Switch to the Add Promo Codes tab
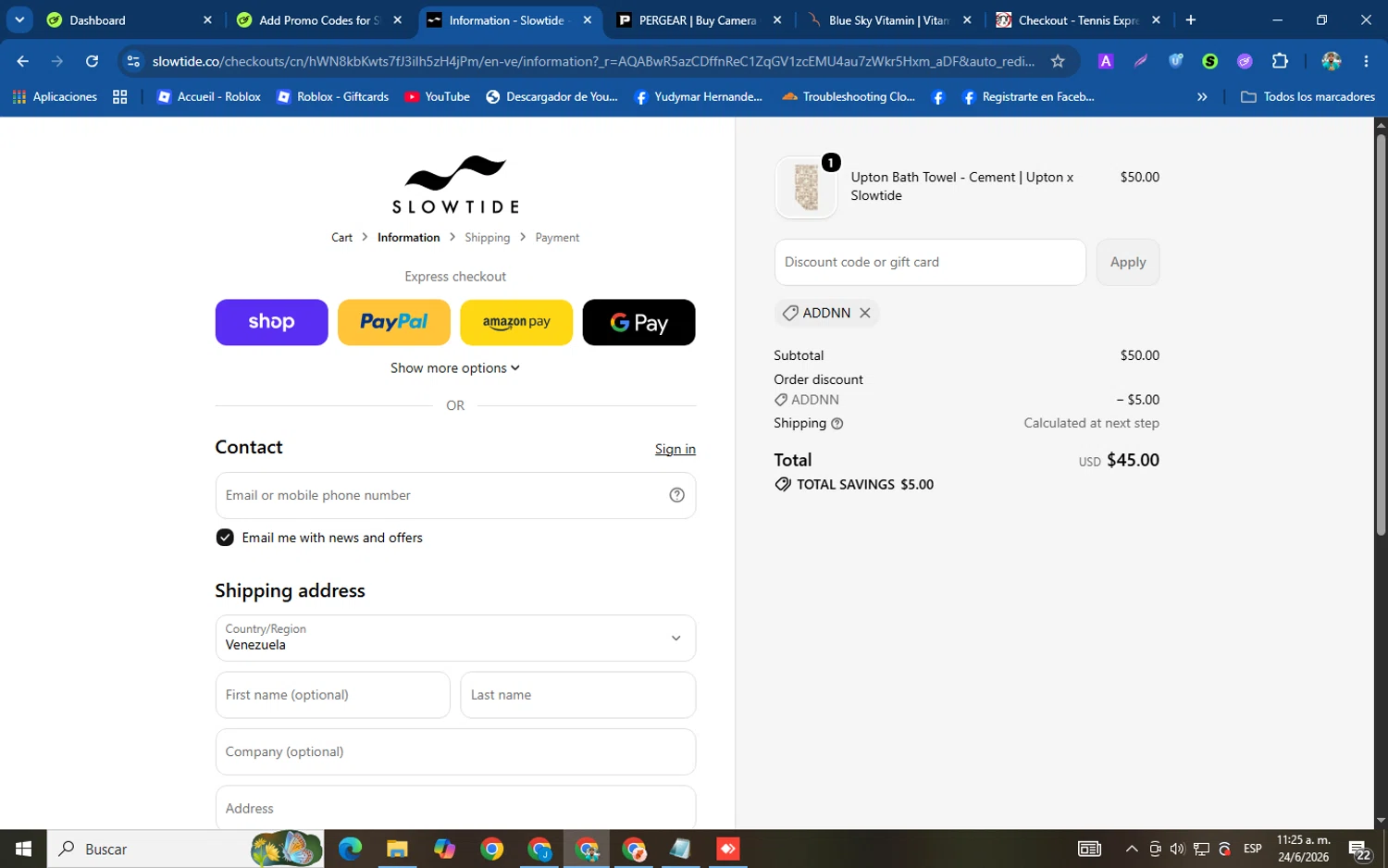The height and width of the screenshot is (868, 1388). 318,20
